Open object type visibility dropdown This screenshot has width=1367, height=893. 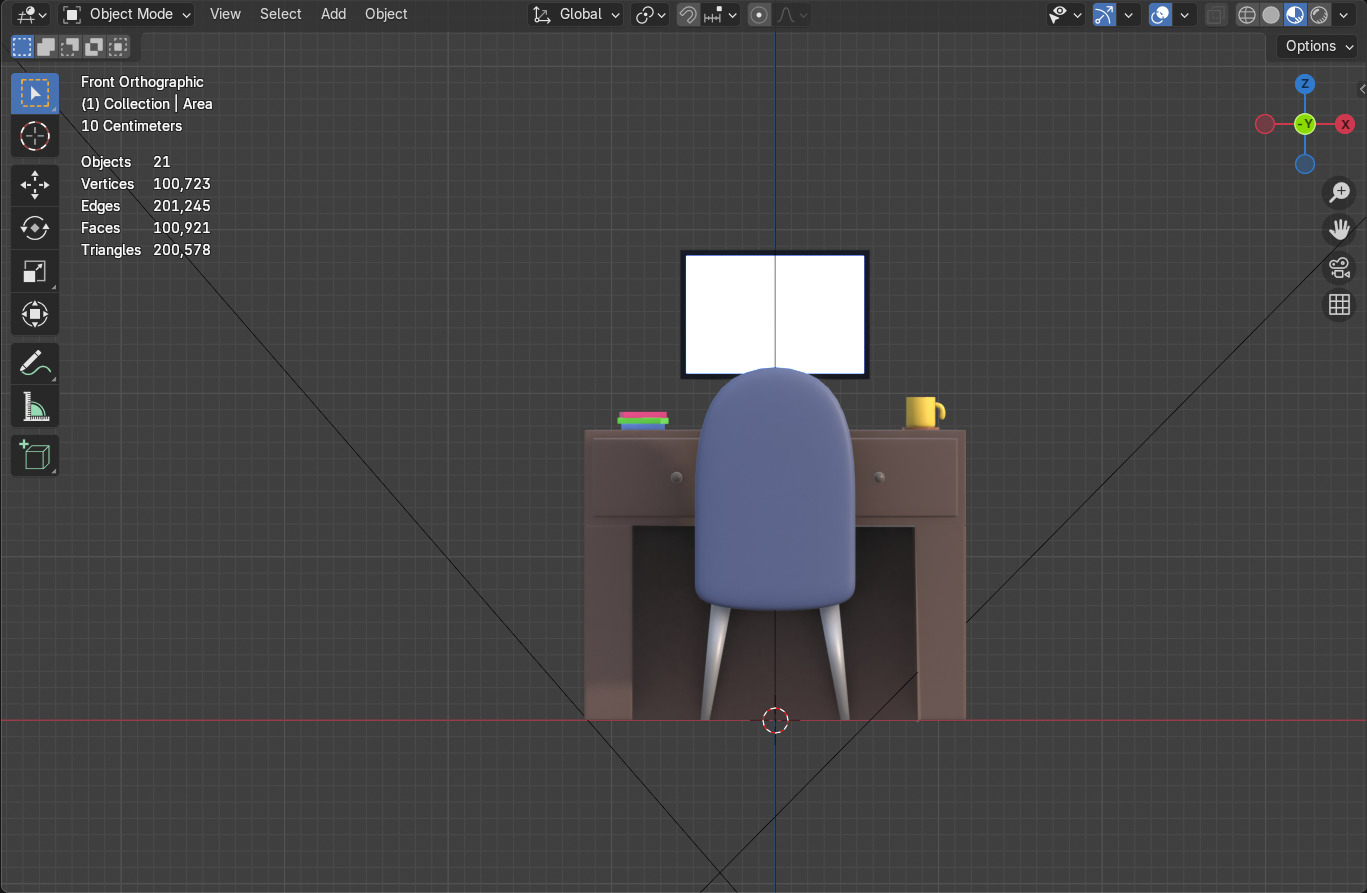coord(1066,15)
